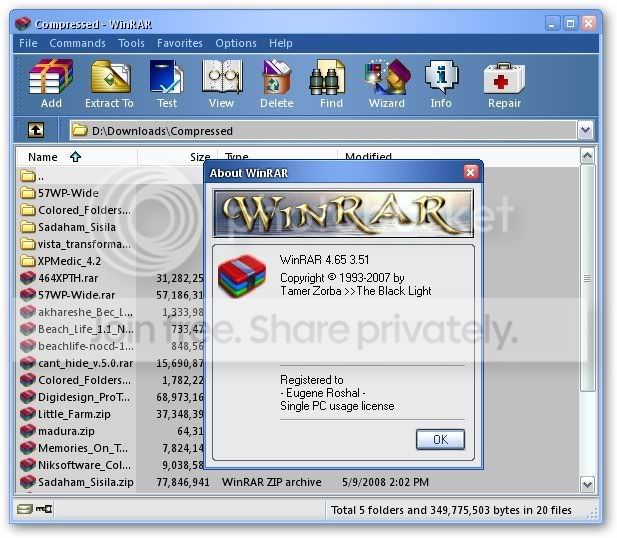Select Sadaham_Sisila.zip file
The height and width of the screenshot is (538, 617).
[x=77, y=482]
